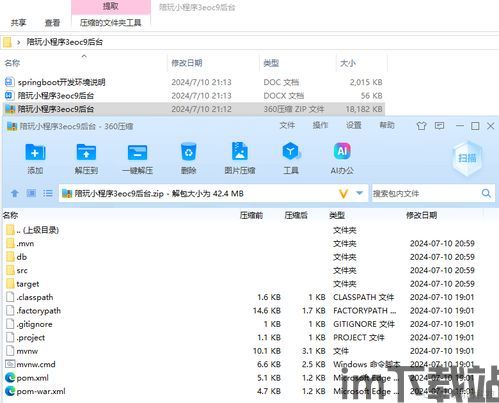This screenshot has width=499, height=403.
Task: Click the Word icon of springboot开发环境说明
Action: tap(10, 82)
